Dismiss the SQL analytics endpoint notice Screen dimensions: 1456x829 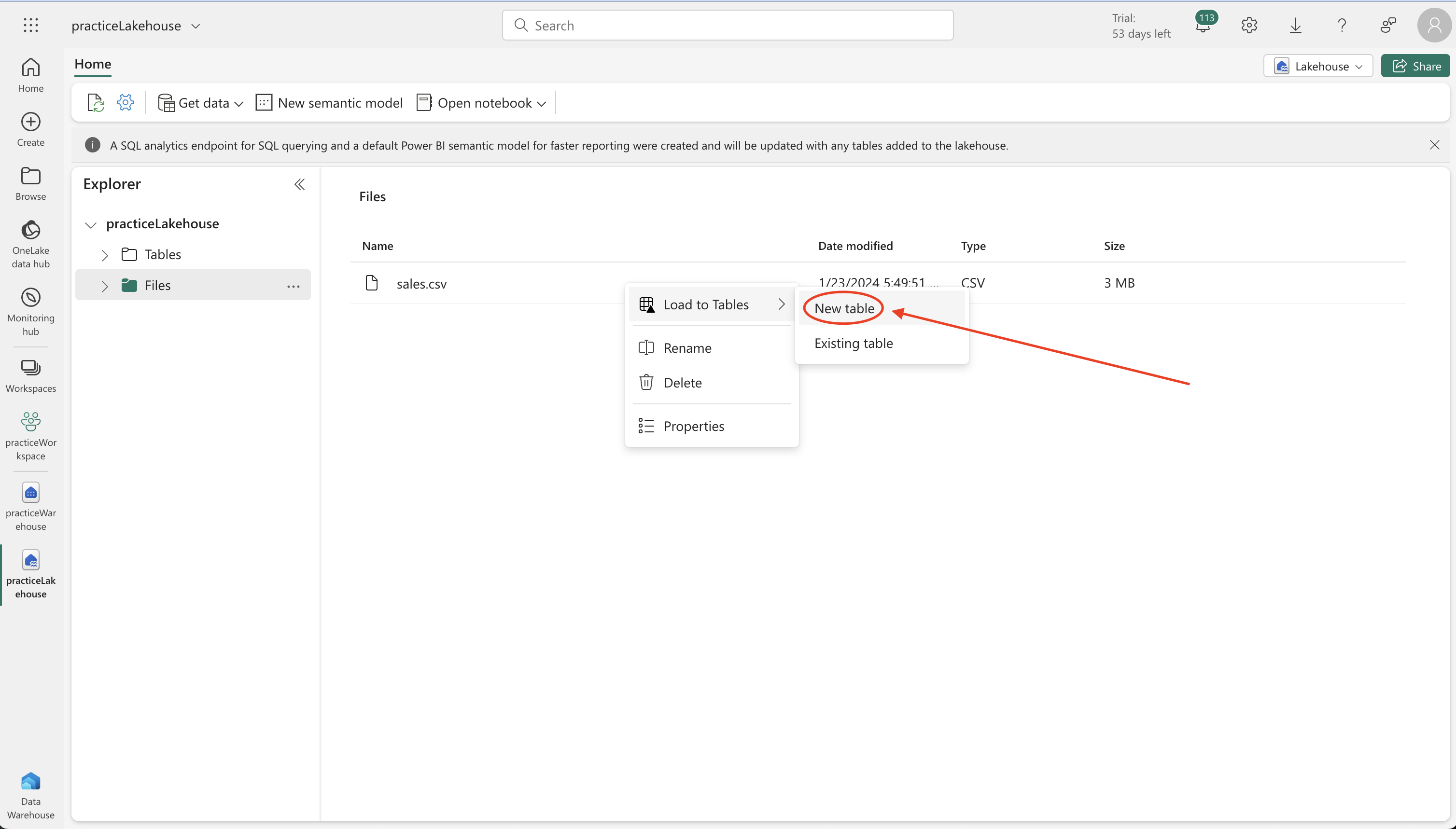pos(1434,145)
